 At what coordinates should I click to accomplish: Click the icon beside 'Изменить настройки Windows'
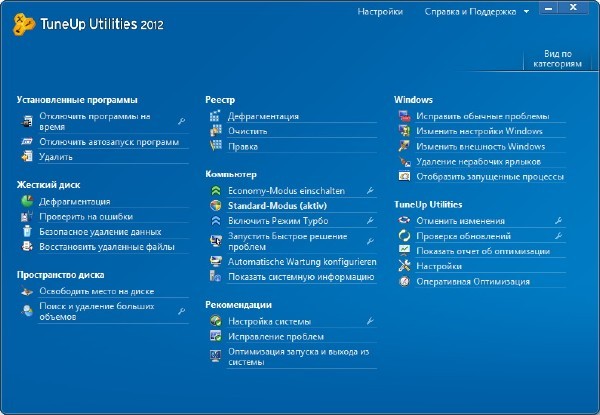pyautogui.click(x=404, y=131)
